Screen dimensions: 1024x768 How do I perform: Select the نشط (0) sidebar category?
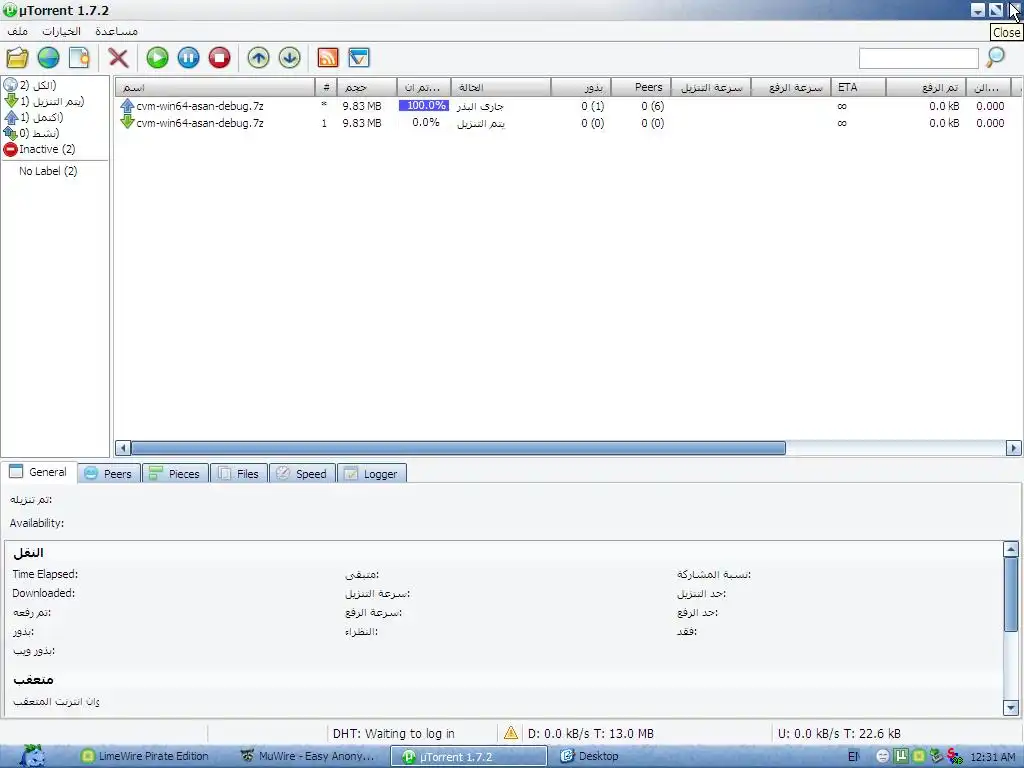(32, 133)
